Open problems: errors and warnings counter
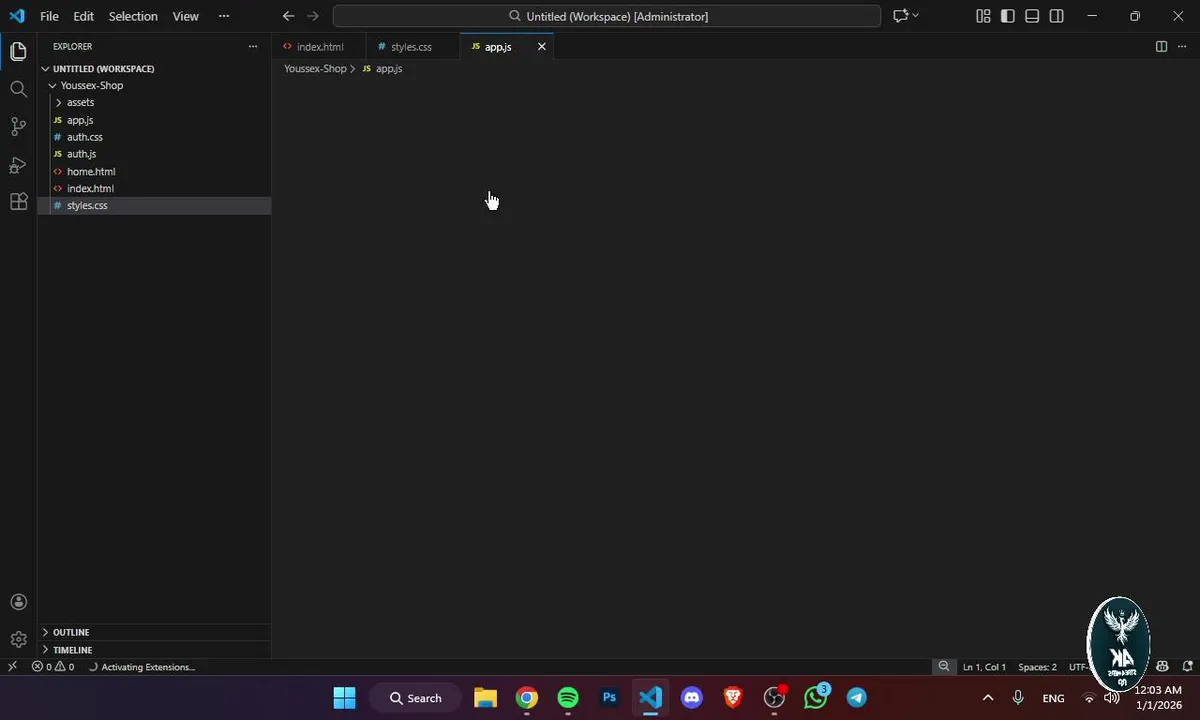Image resolution: width=1200 pixels, height=720 pixels. 53,667
